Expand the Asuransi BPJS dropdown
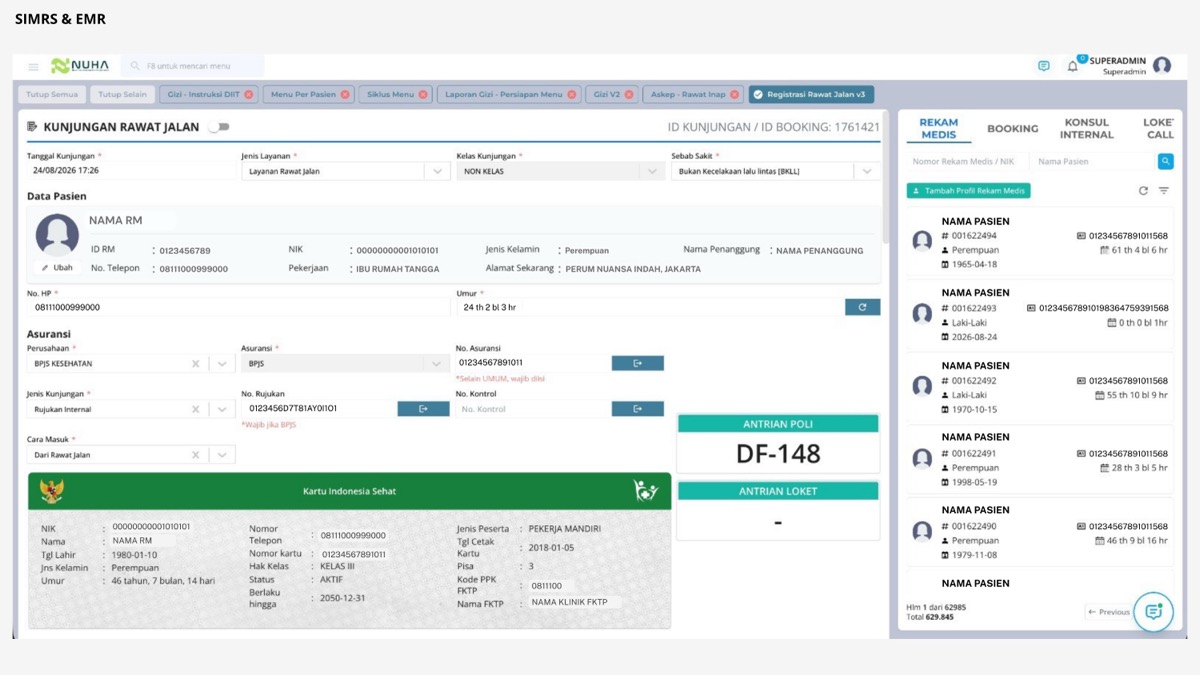Image resolution: width=1200 pixels, height=675 pixels. pos(437,364)
